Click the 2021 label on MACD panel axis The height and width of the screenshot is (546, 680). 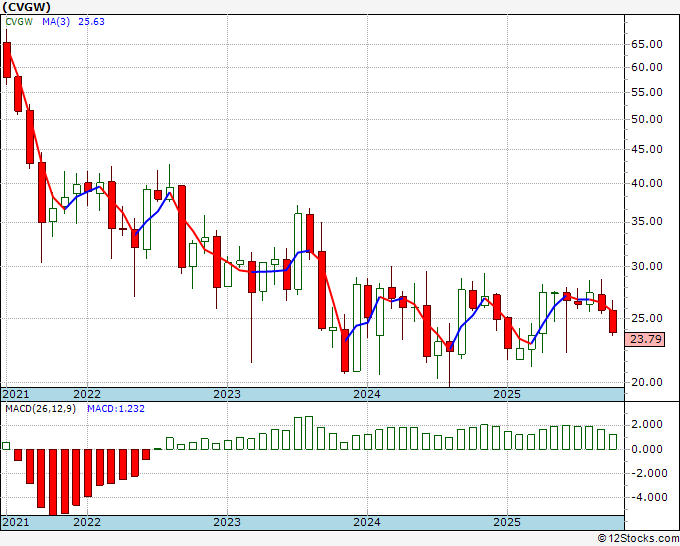[16, 522]
